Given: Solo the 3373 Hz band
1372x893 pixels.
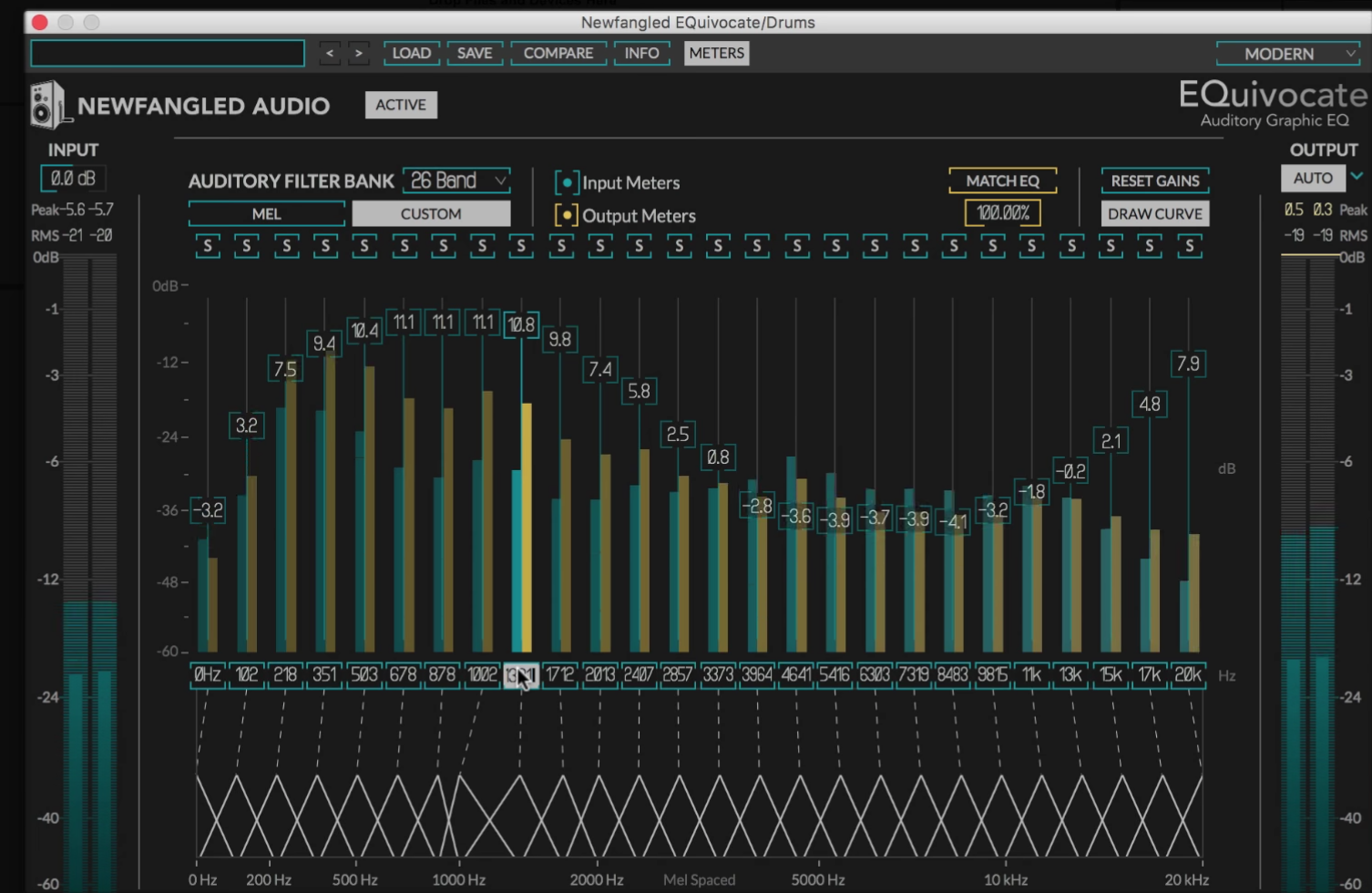Looking at the screenshot, I should point(718,246).
